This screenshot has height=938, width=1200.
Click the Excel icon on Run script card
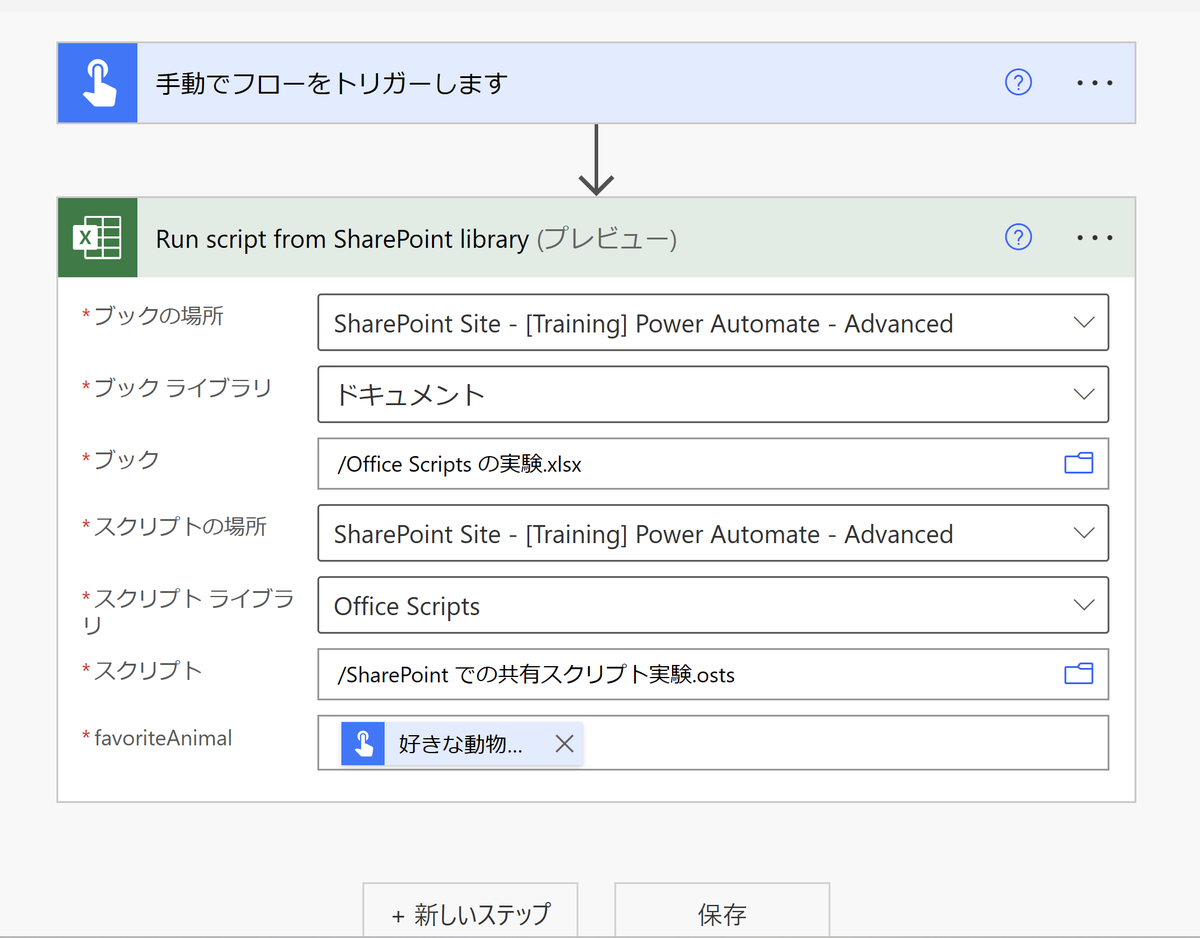coord(97,238)
